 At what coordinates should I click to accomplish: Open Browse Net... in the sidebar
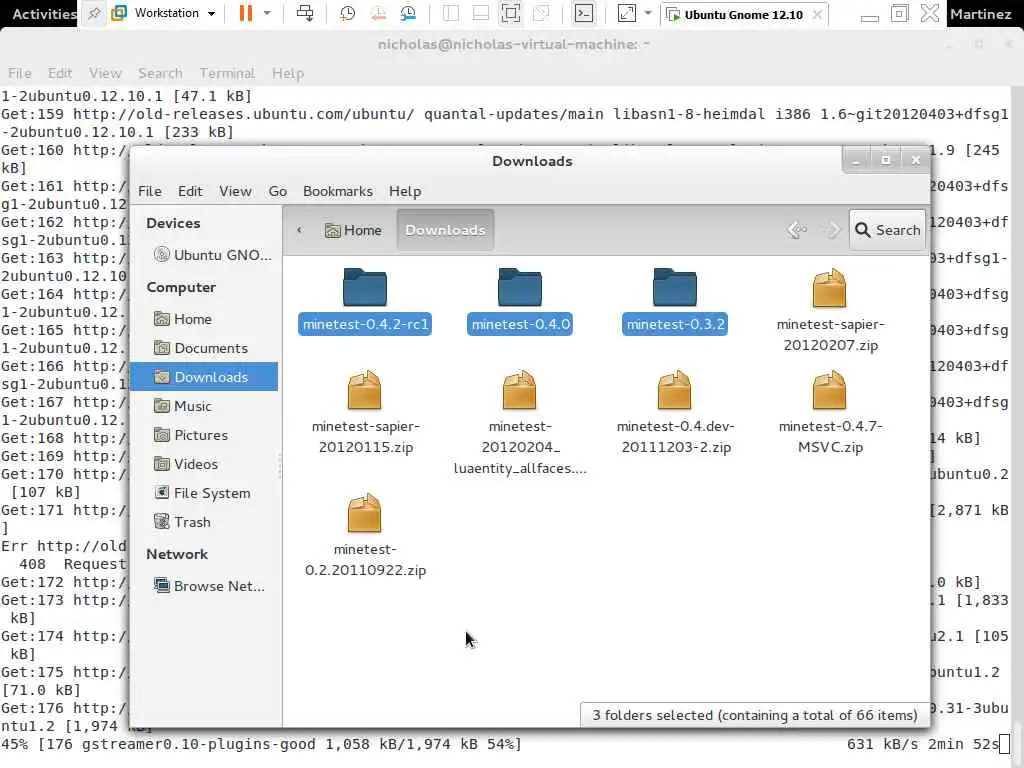[209, 586]
